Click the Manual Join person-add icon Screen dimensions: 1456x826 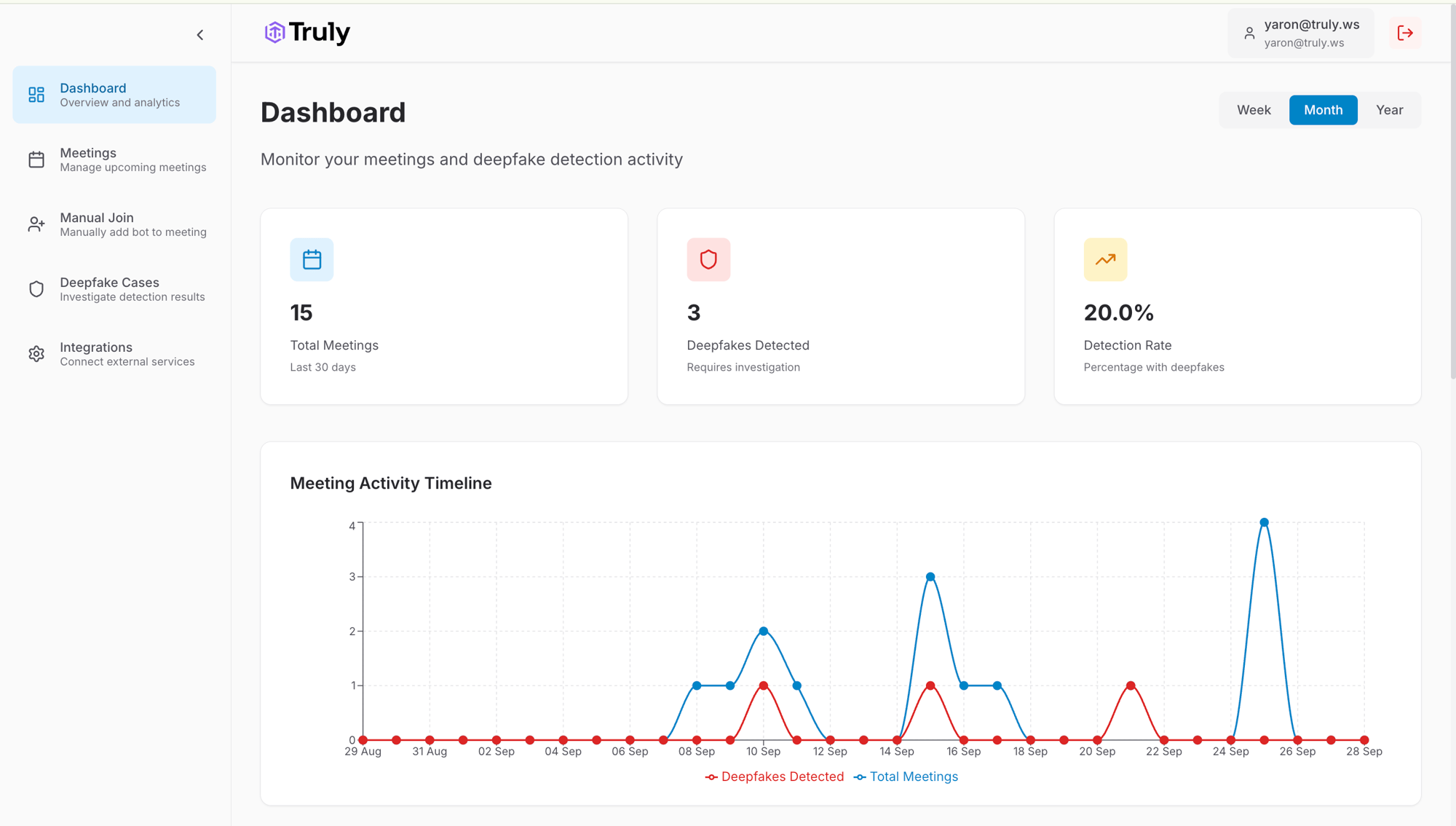point(36,224)
